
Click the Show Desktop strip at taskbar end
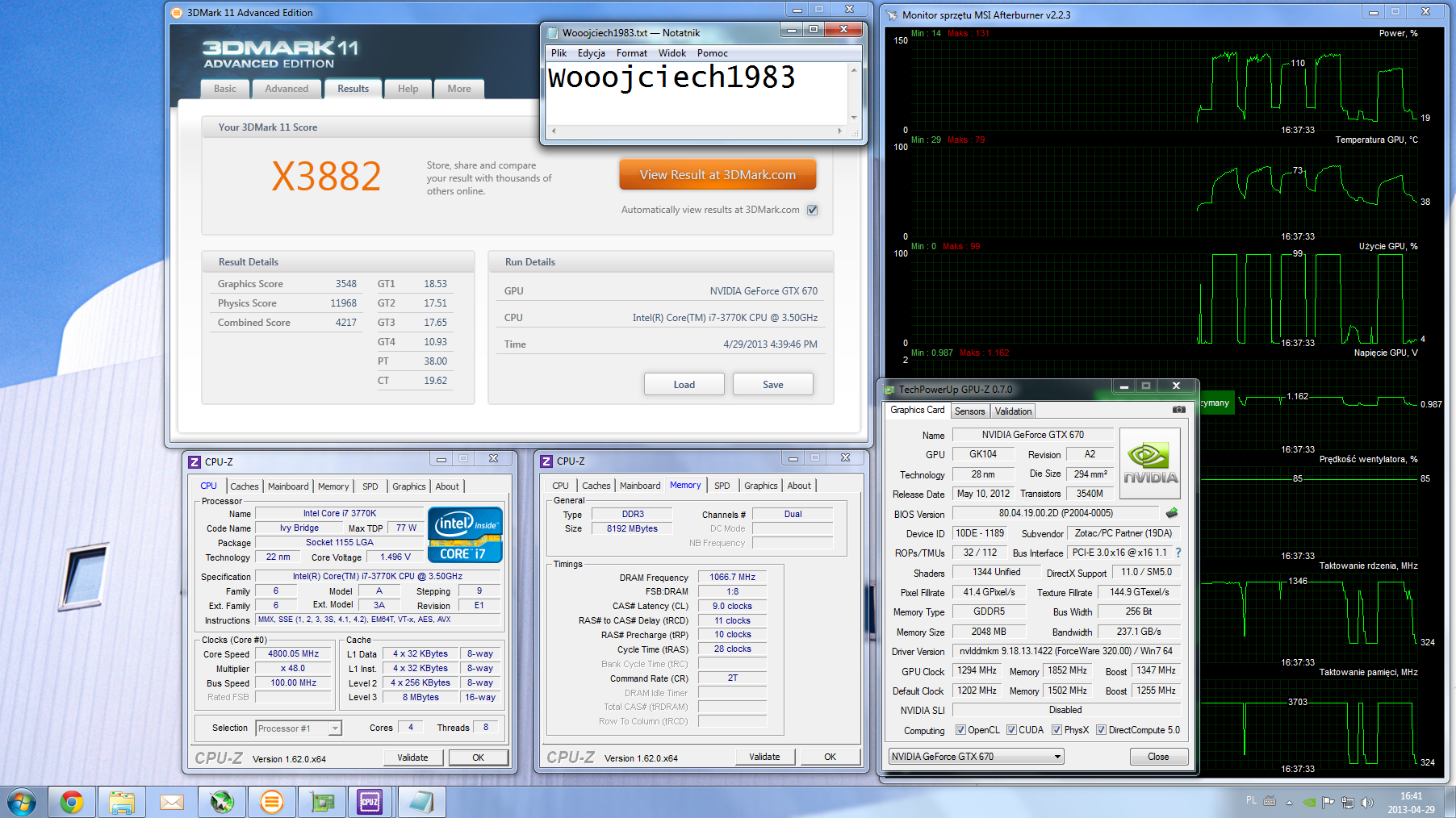(1450, 802)
